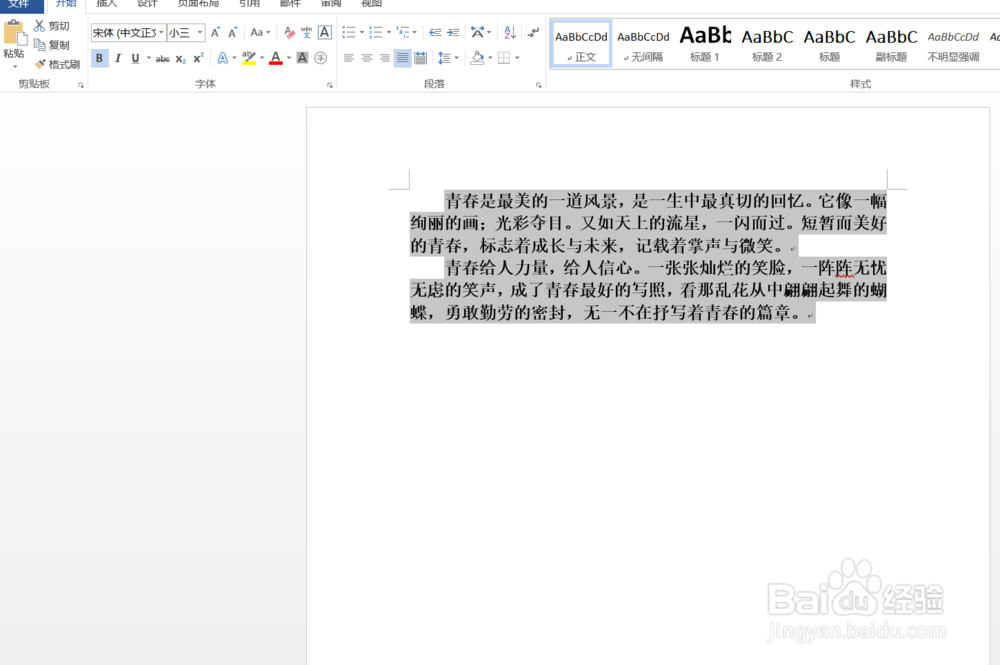Screen dimensions: 1000x665
Task: Apply strikethrough to the selection
Action: click(163, 58)
